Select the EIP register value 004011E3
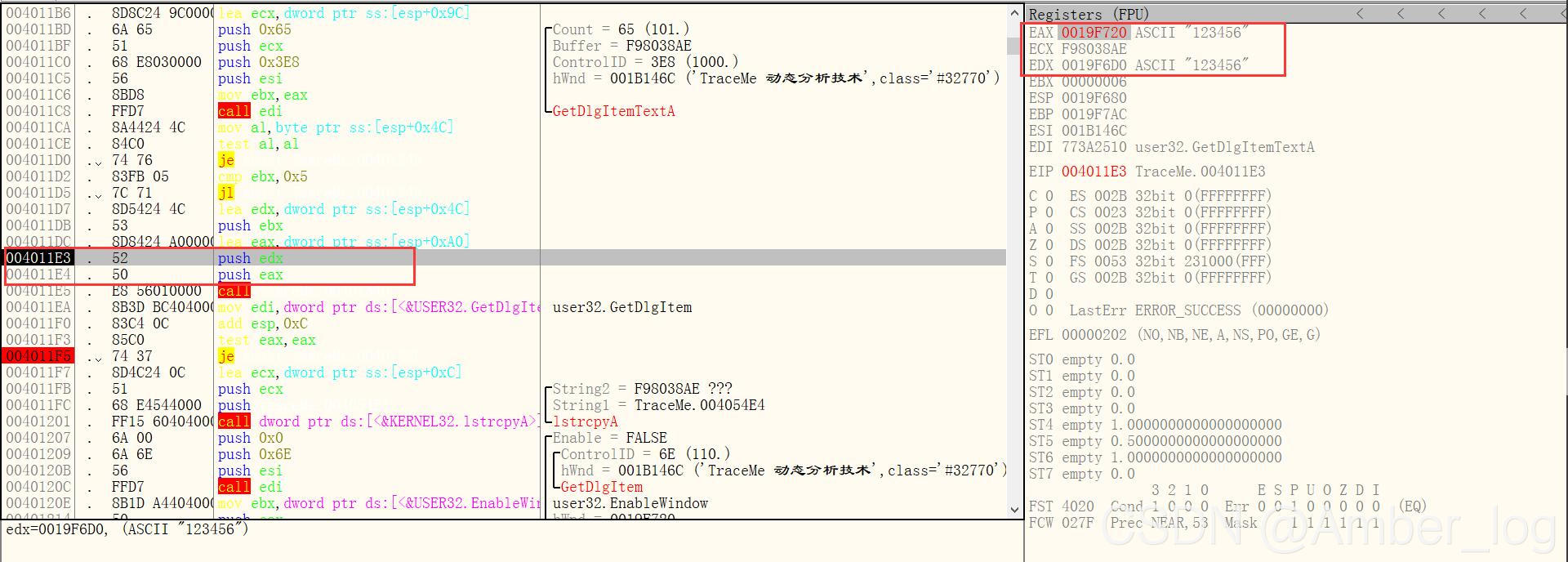Viewport: 1568px width, 562px height. click(x=1094, y=172)
